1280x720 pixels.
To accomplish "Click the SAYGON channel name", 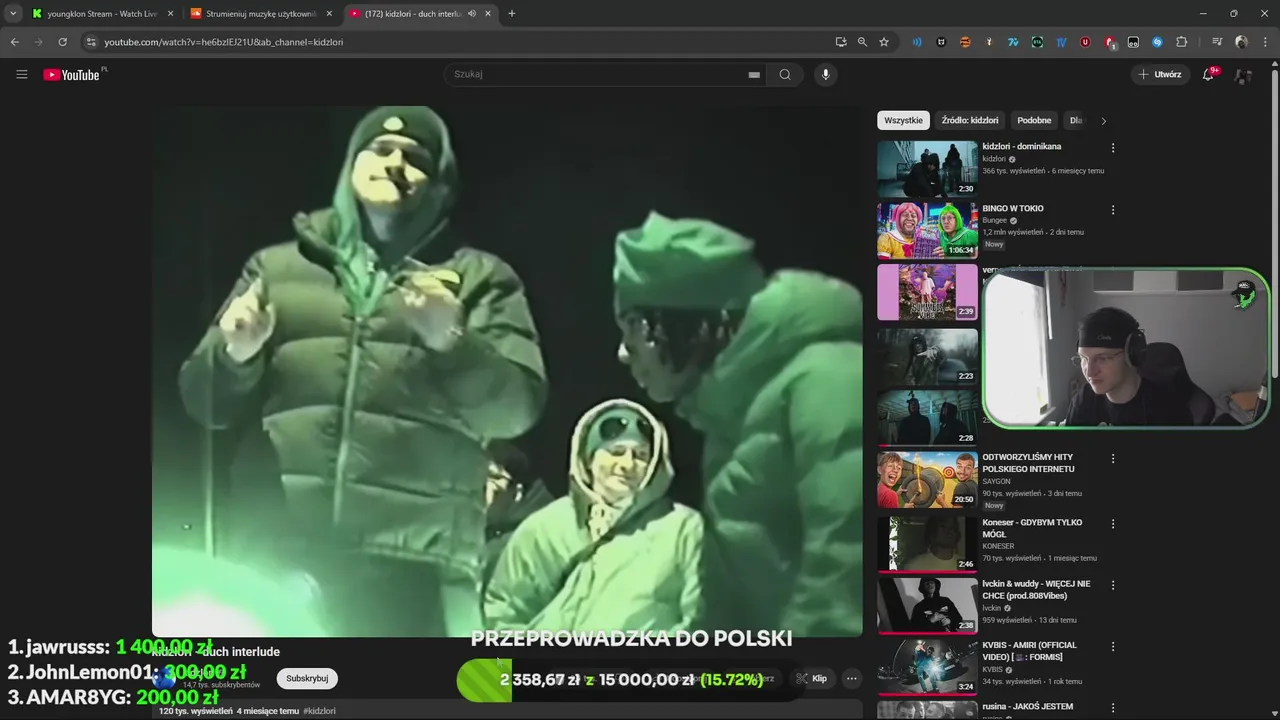I will (x=996, y=481).
